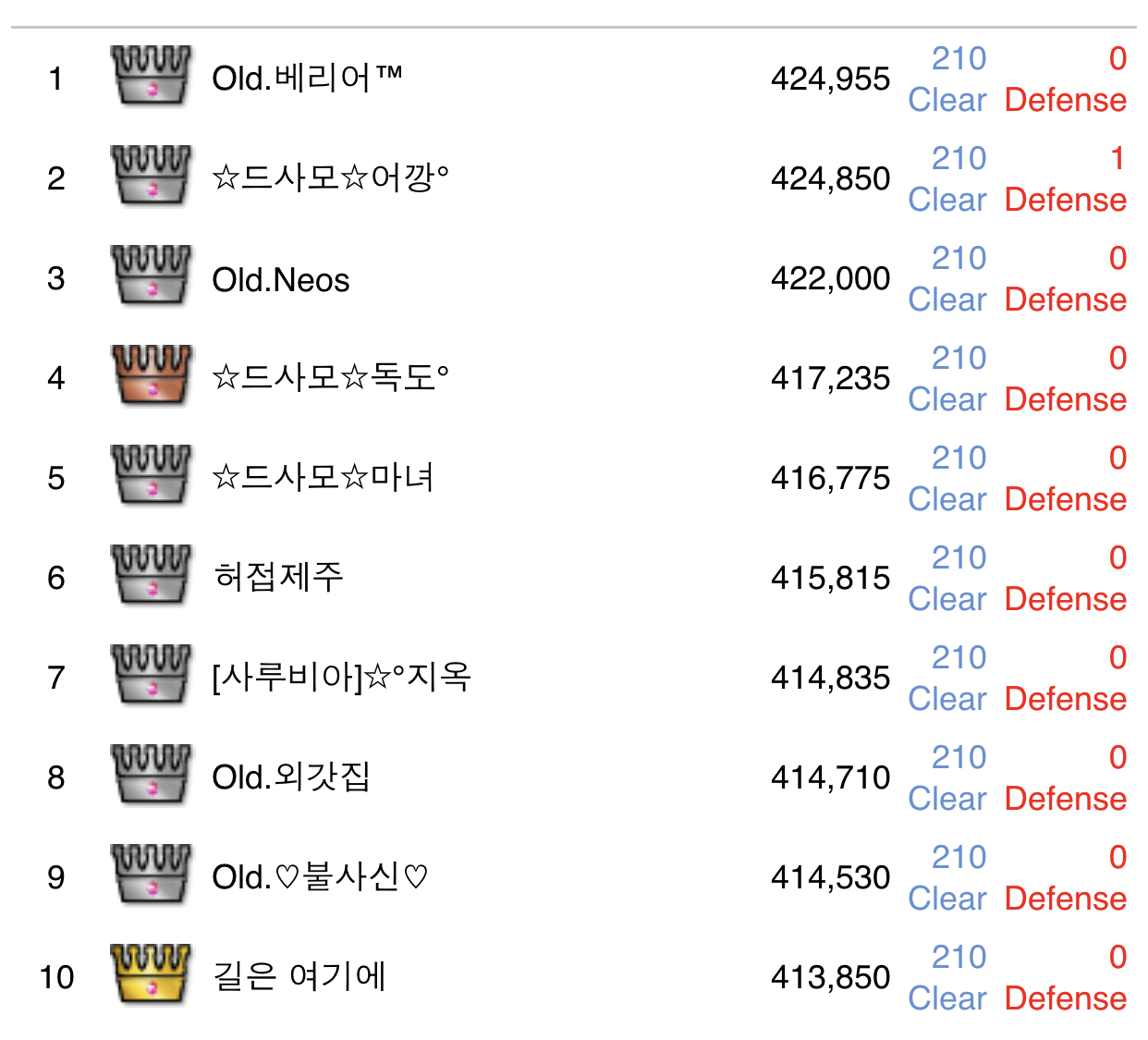Viewport: 1148px width, 1040px height.
Task: Select player 길은 여기에
Action: coord(299,977)
